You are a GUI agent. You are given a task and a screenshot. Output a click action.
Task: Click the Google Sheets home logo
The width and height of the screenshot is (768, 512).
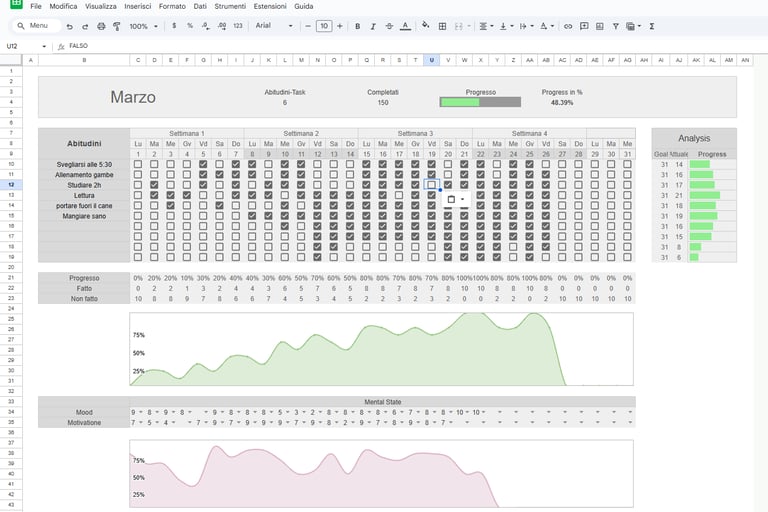pyautogui.click(x=16, y=4)
